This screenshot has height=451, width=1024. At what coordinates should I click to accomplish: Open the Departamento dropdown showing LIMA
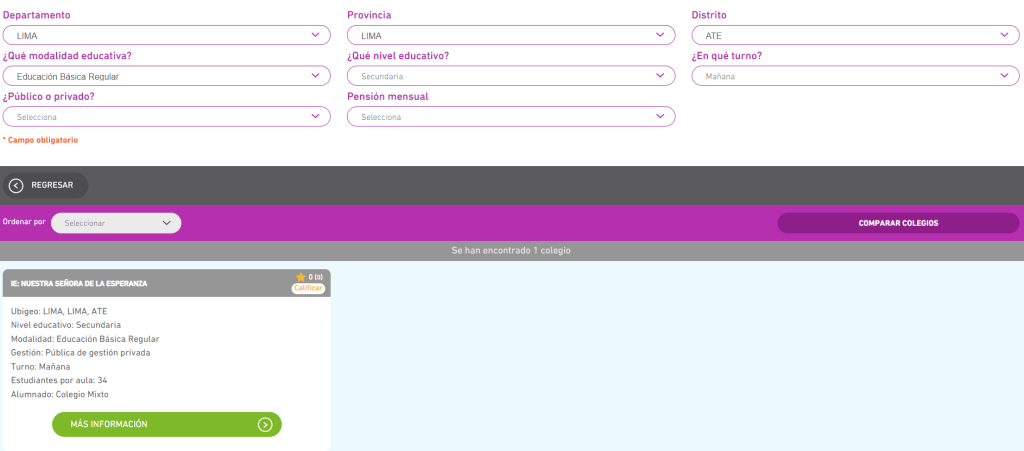[166, 35]
